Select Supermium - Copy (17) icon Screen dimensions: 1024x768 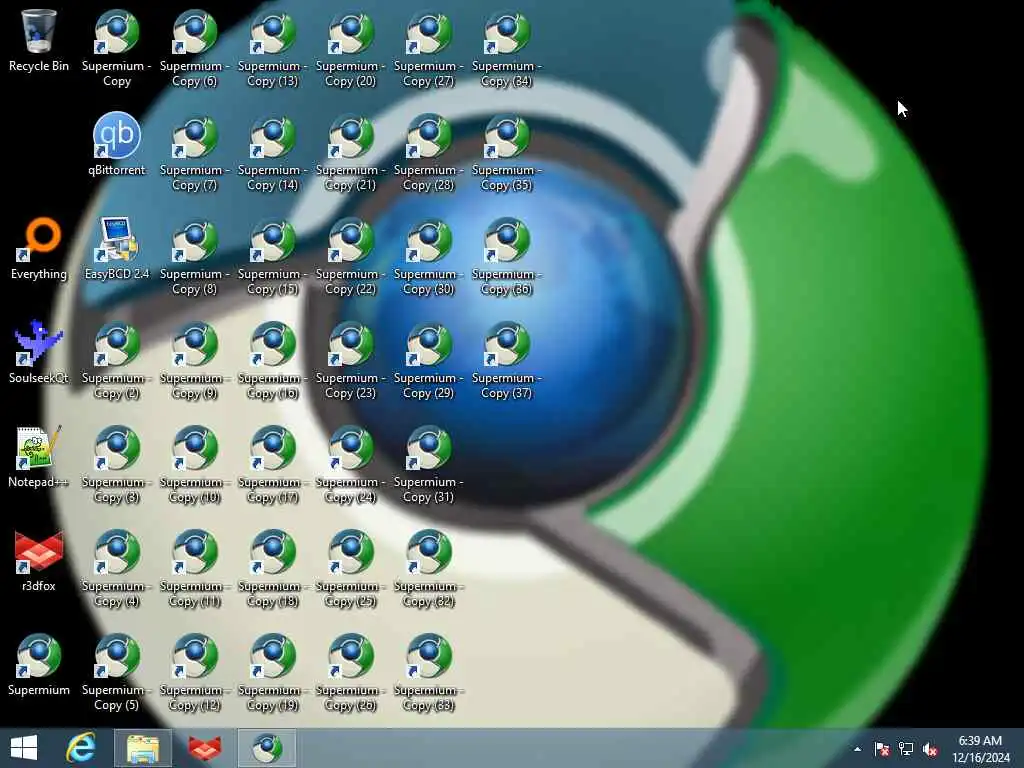click(272, 464)
